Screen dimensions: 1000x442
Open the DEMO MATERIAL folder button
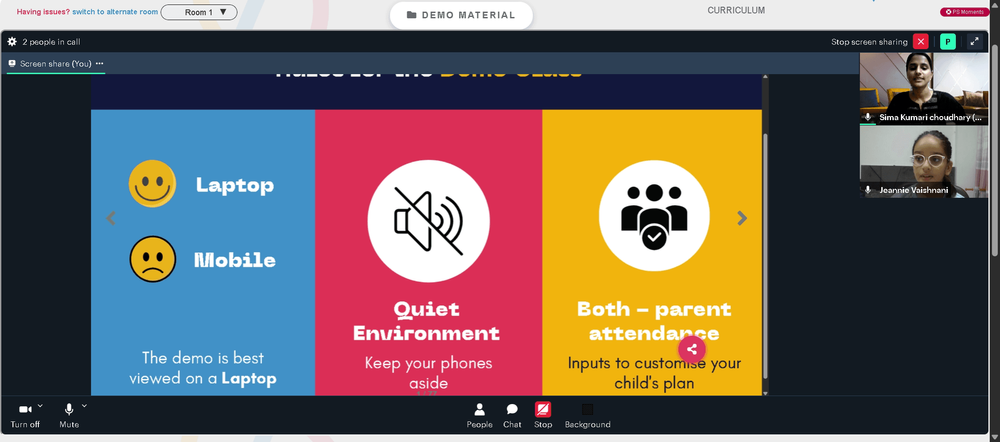click(x=461, y=15)
